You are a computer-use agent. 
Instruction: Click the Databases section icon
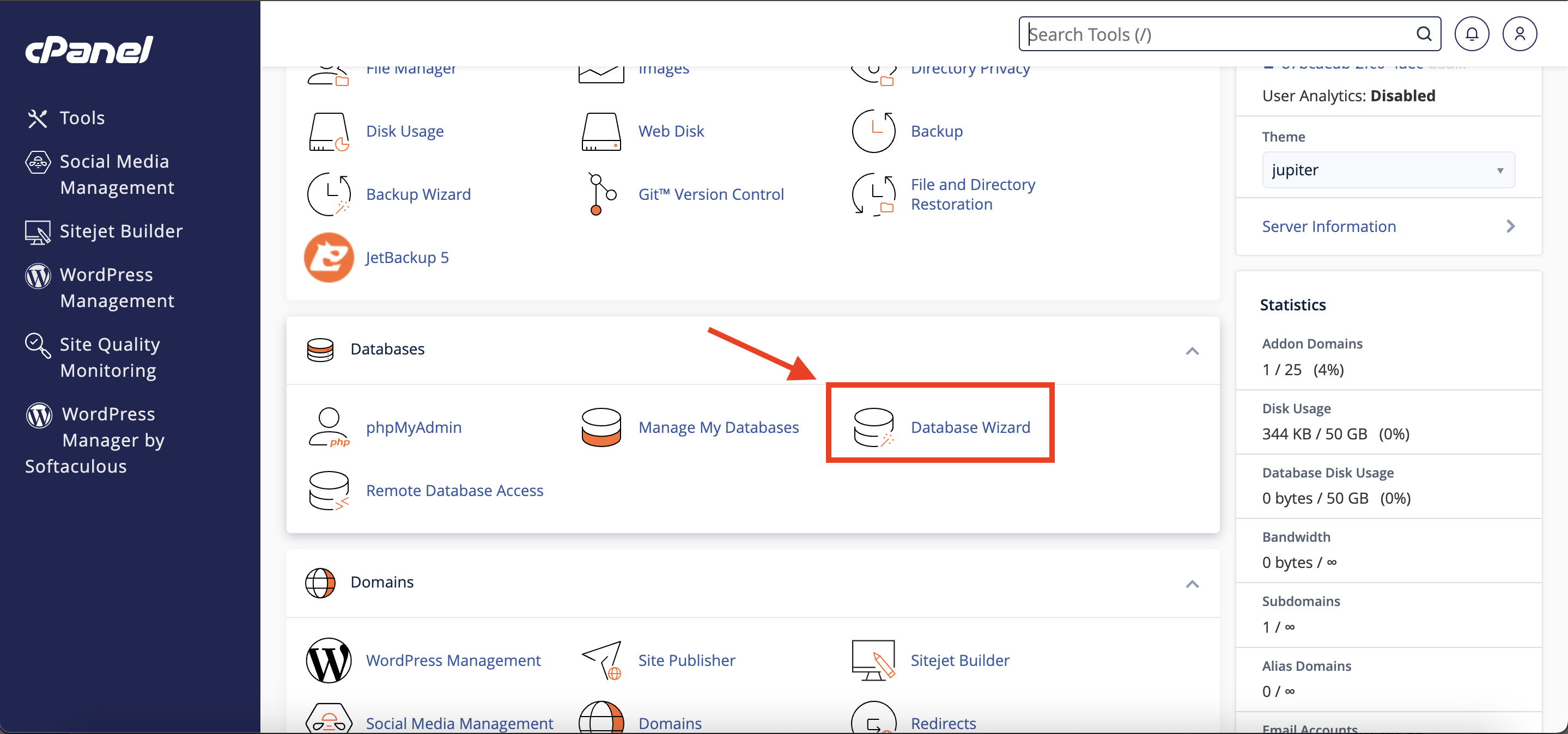[x=320, y=350]
